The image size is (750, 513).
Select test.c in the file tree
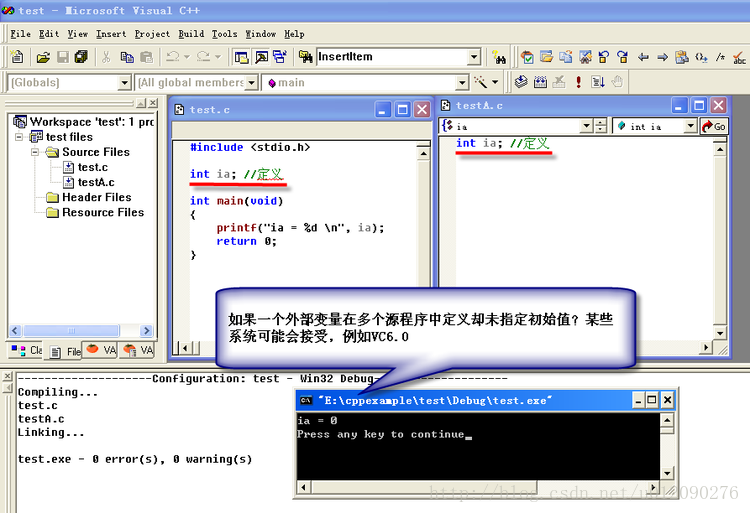[x=93, y=167]
